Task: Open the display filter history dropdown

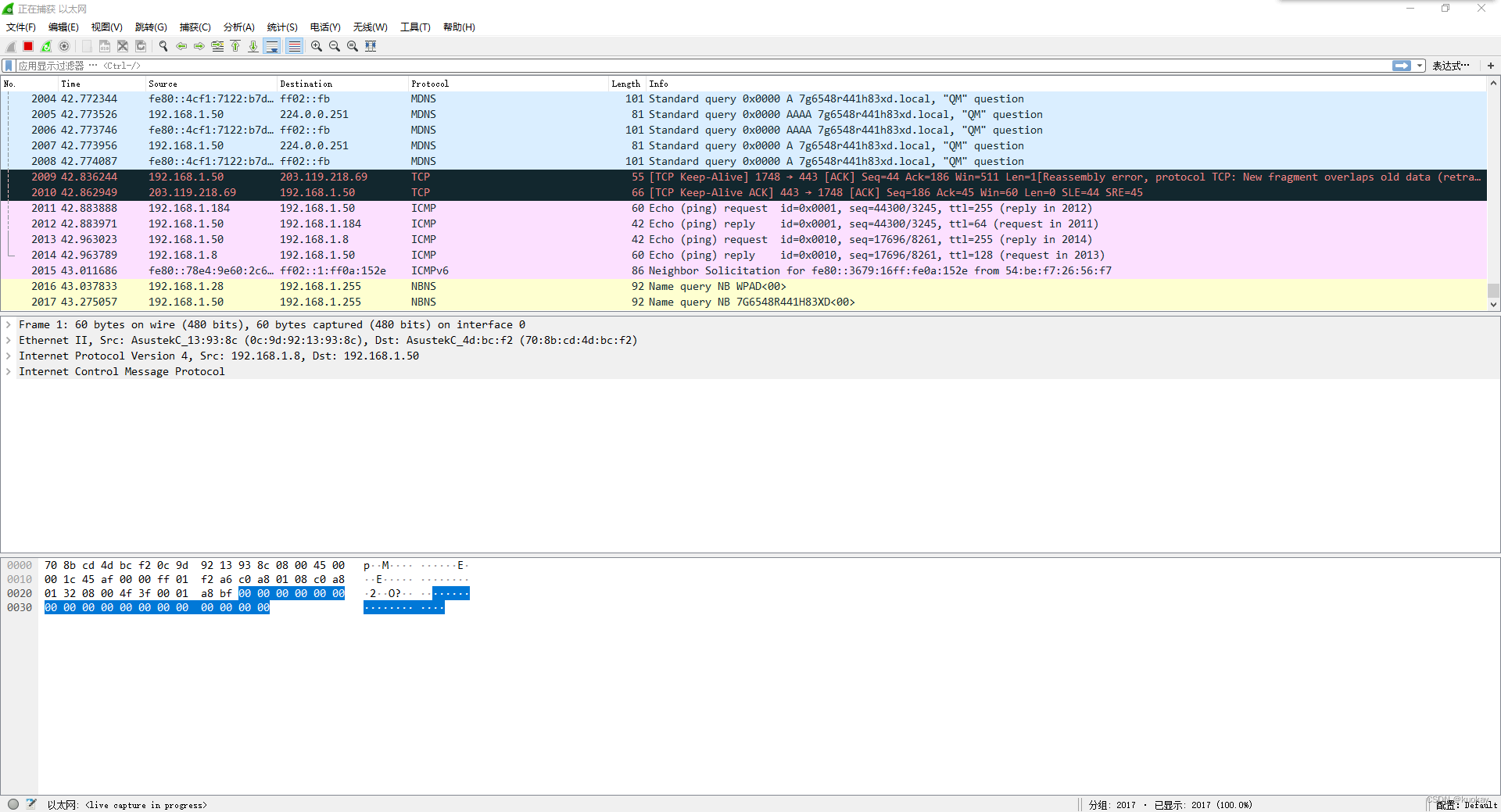Action: (x=1420, y=66)
